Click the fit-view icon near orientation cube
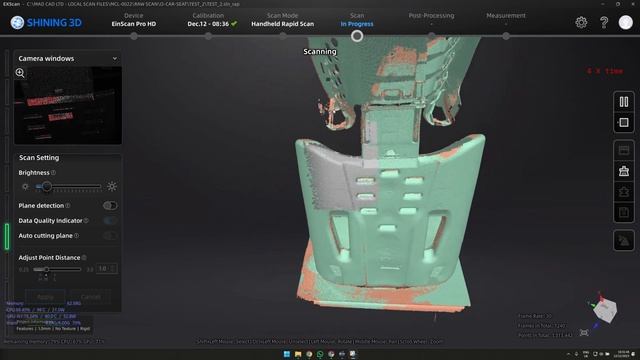This screenshot has height=360, width=640. point(584,333)
